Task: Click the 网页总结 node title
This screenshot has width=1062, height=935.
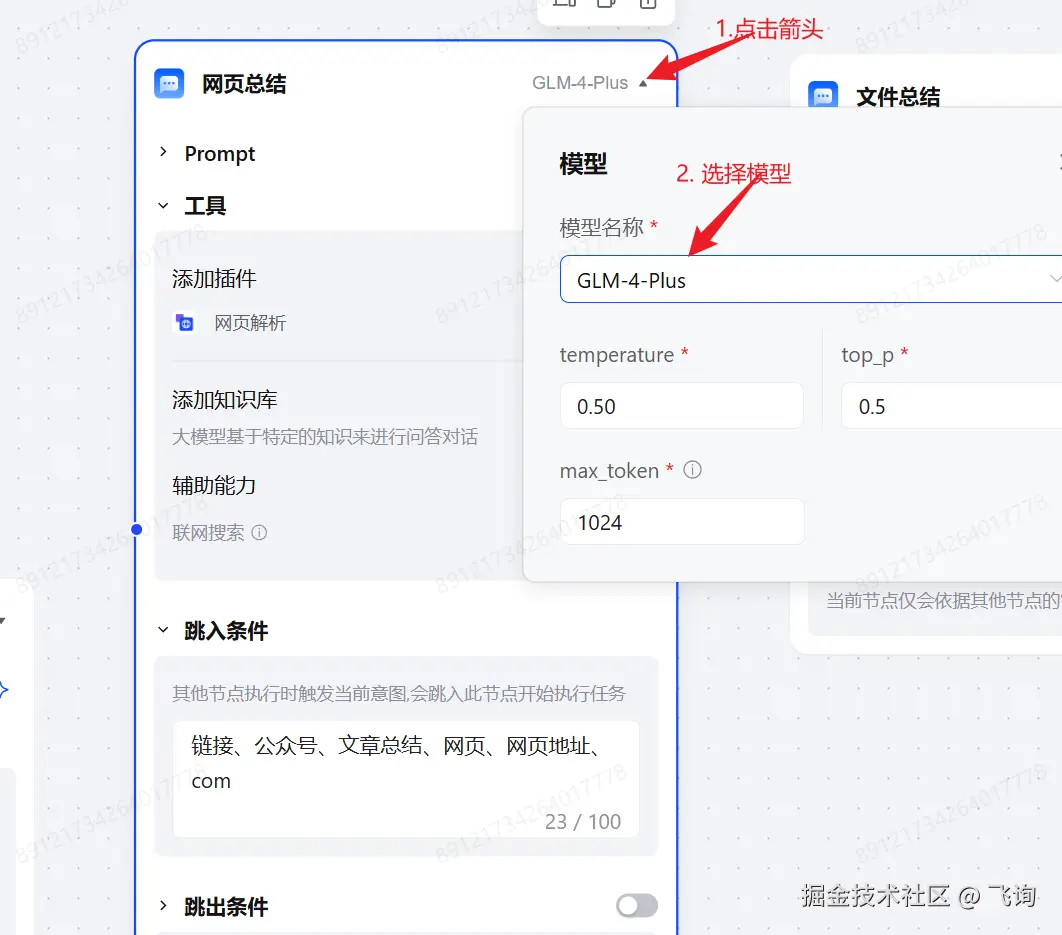Action: pyautogui.click(x=244, y=84)
